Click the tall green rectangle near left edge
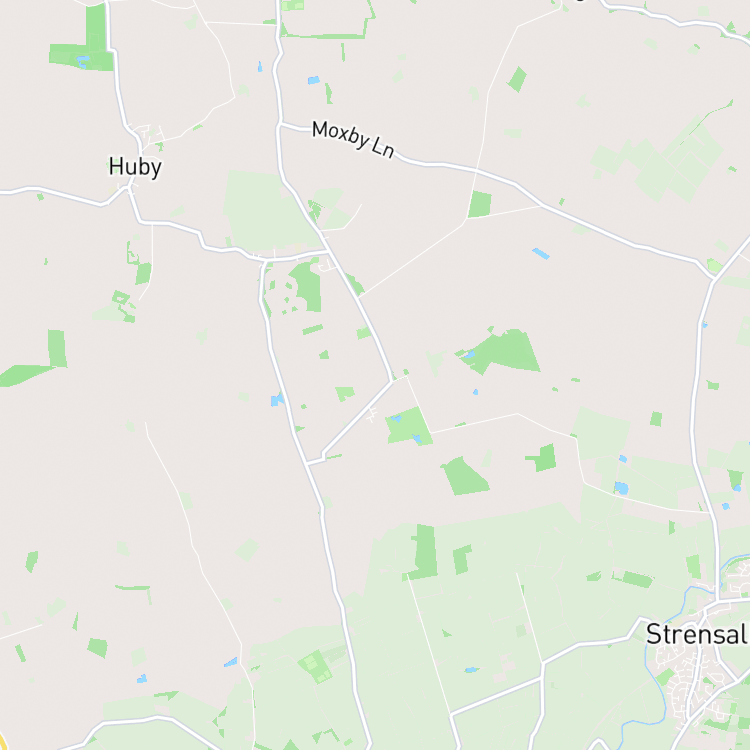The width and height of the screenshot is (750, 750). (x=57, y=348)
